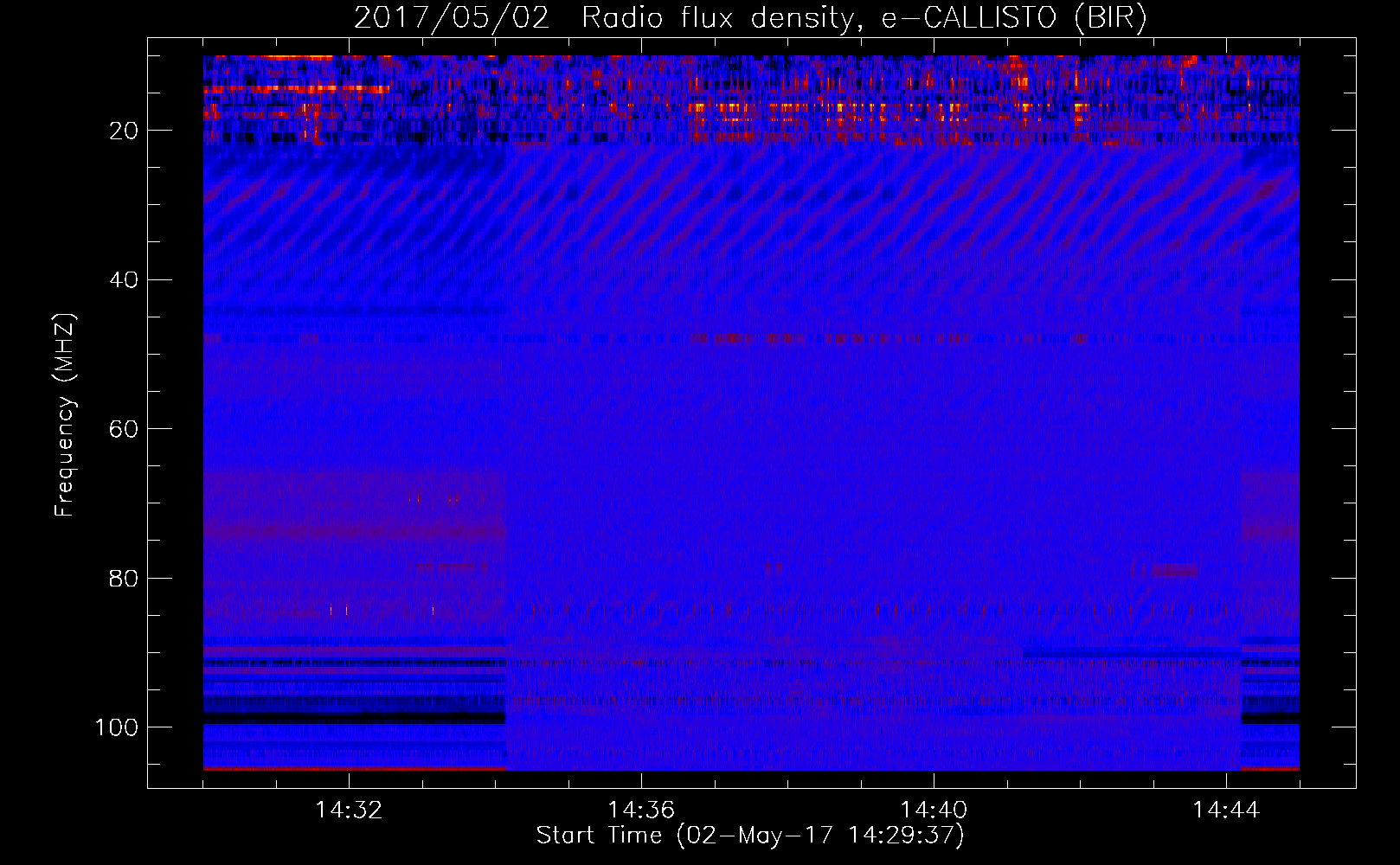
Task: Click the '80' frequency tick label
Action: (x=125, y=579)
